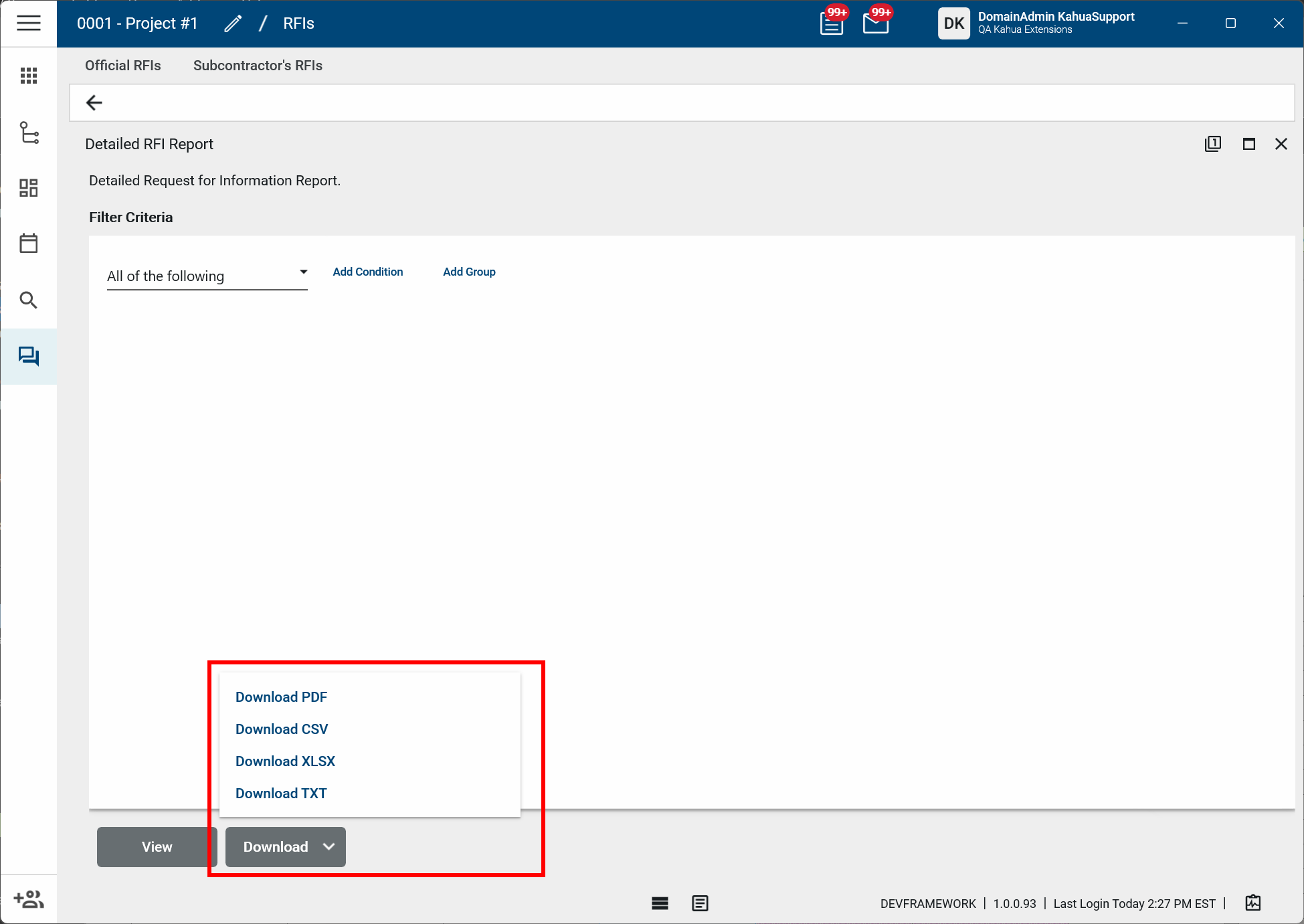Switch to Subcontractor's RFIs tab

[x=258, y=66]
